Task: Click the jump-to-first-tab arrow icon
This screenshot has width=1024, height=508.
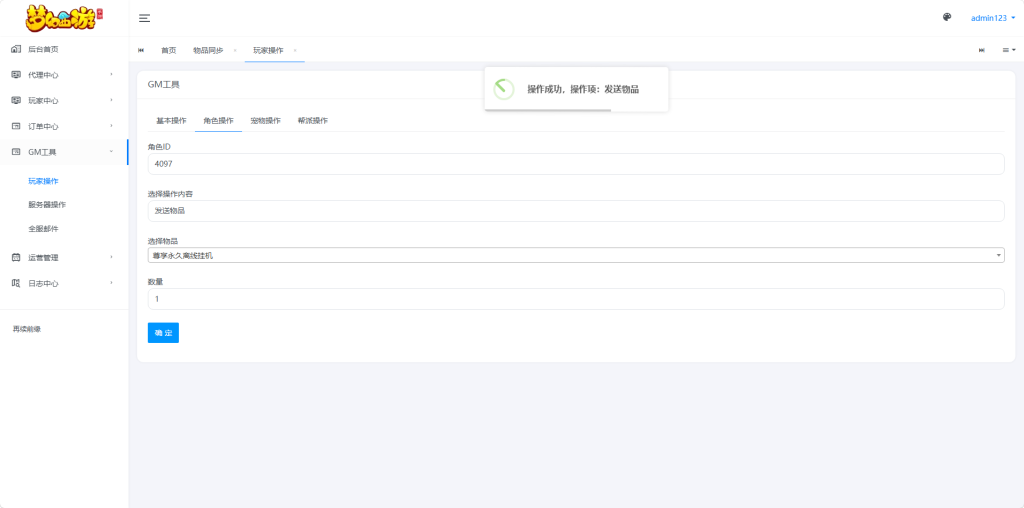Action: 141,50
